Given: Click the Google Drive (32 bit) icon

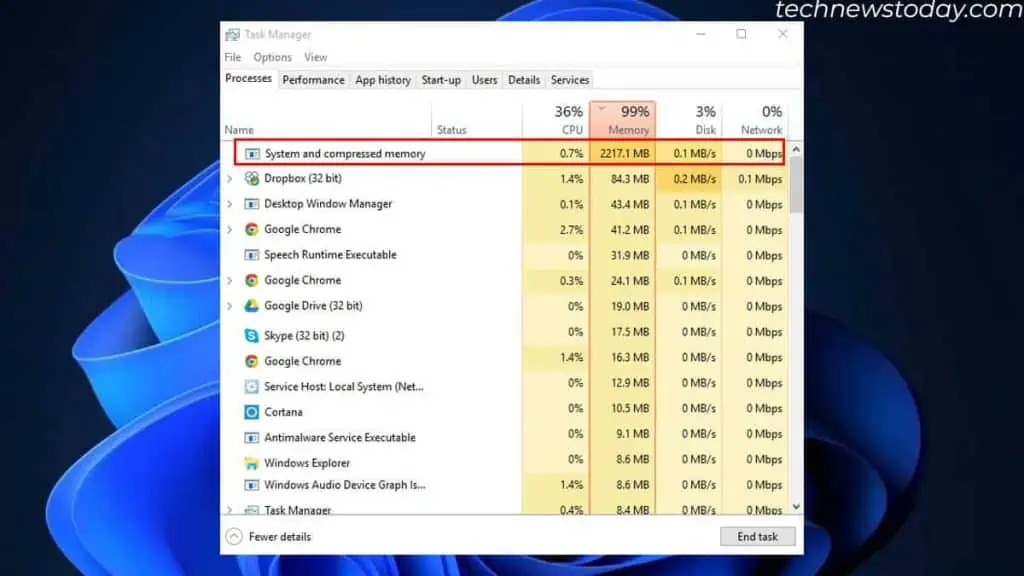Looking at the screenshot, I should pos(251,306).
